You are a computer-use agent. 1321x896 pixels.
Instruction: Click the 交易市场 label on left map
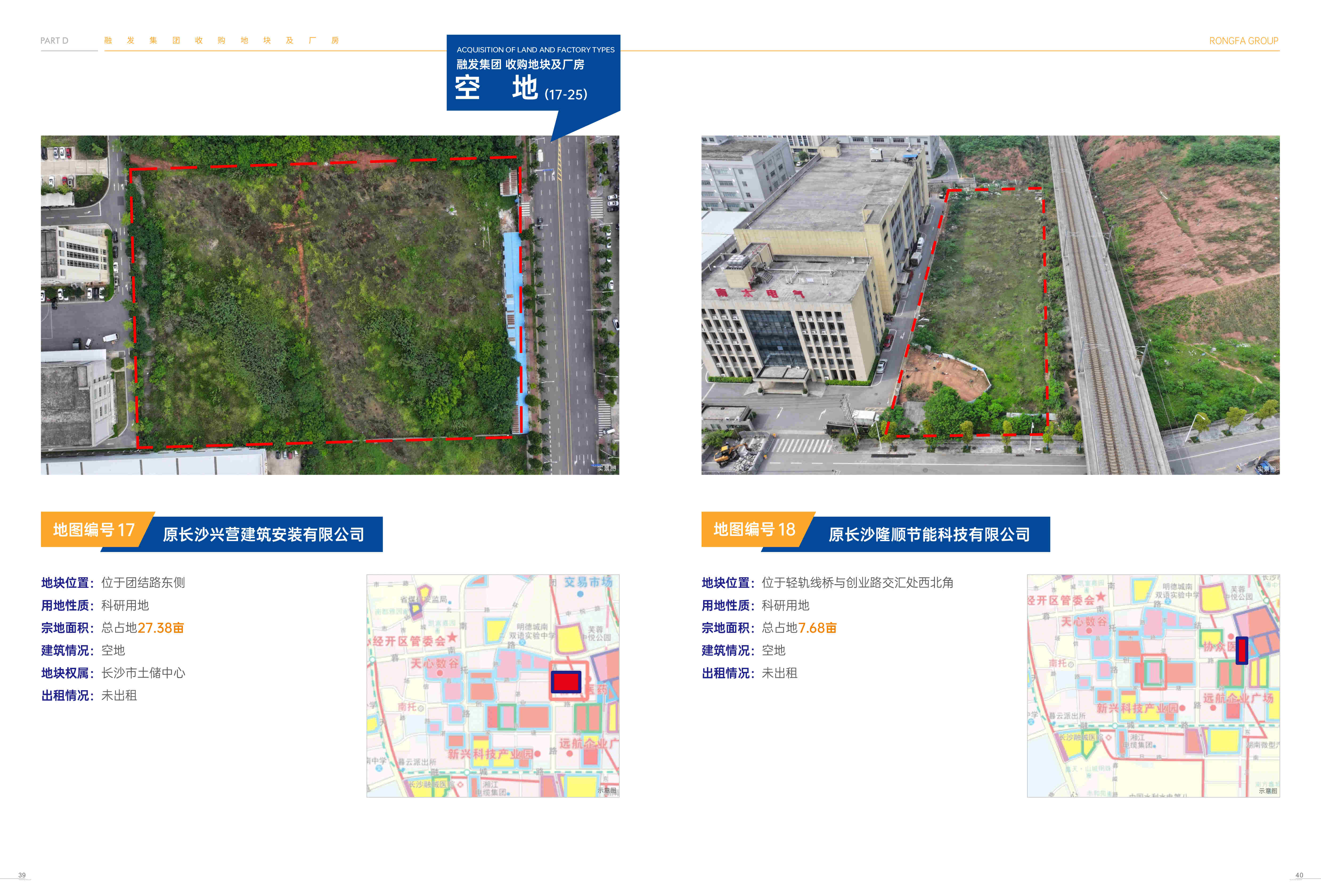[588, 582]
